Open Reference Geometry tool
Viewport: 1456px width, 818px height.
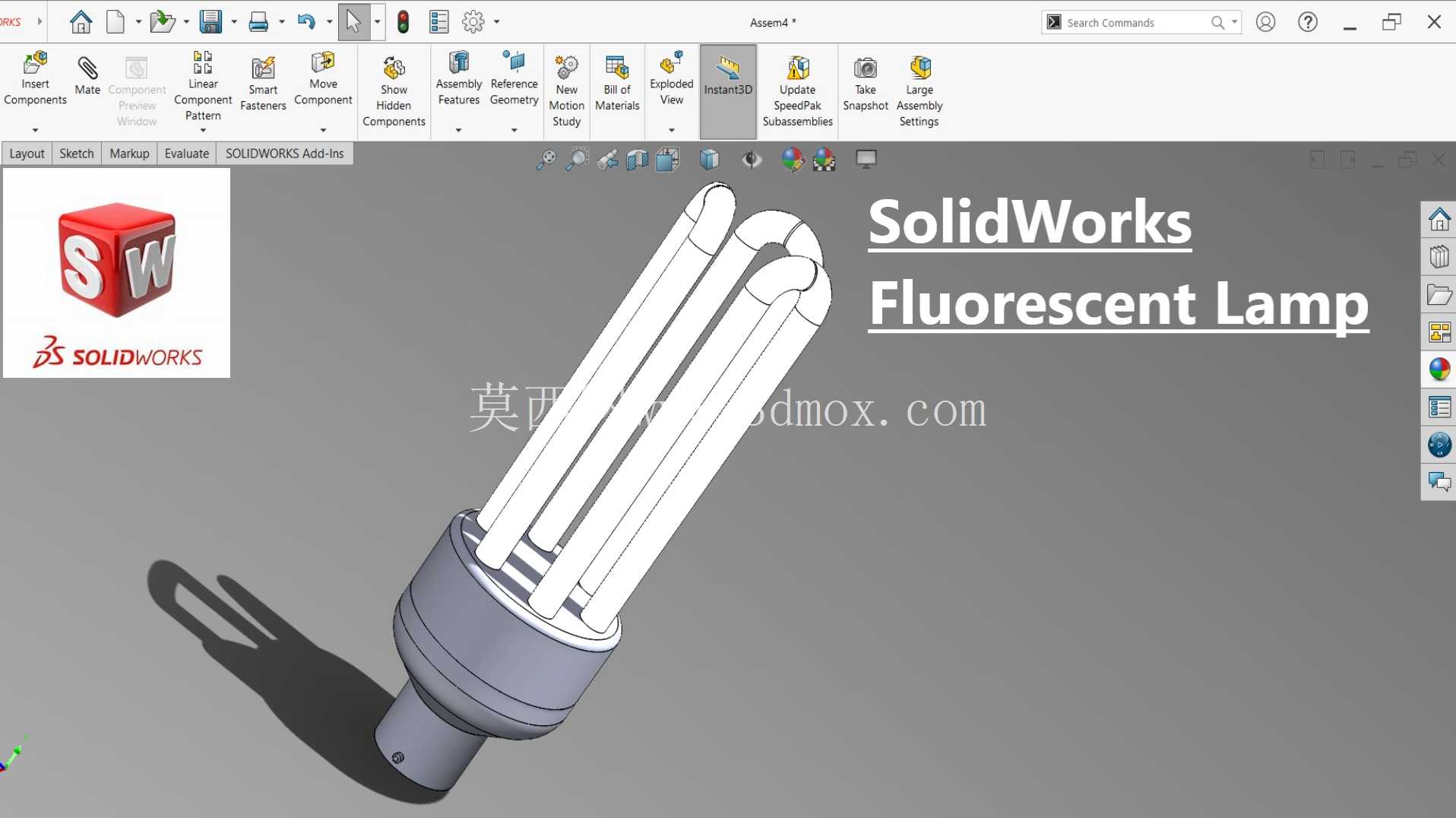[514, 78]
